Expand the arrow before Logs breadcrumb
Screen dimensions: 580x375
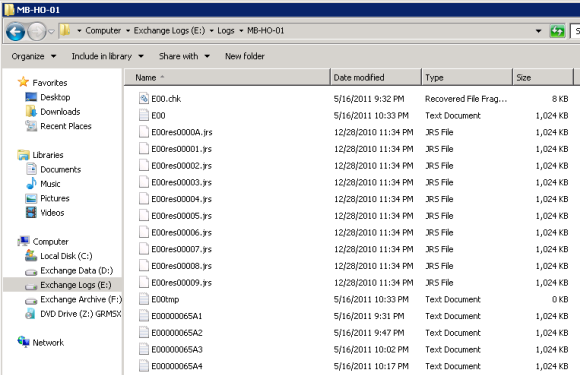[x=212, y=31]
